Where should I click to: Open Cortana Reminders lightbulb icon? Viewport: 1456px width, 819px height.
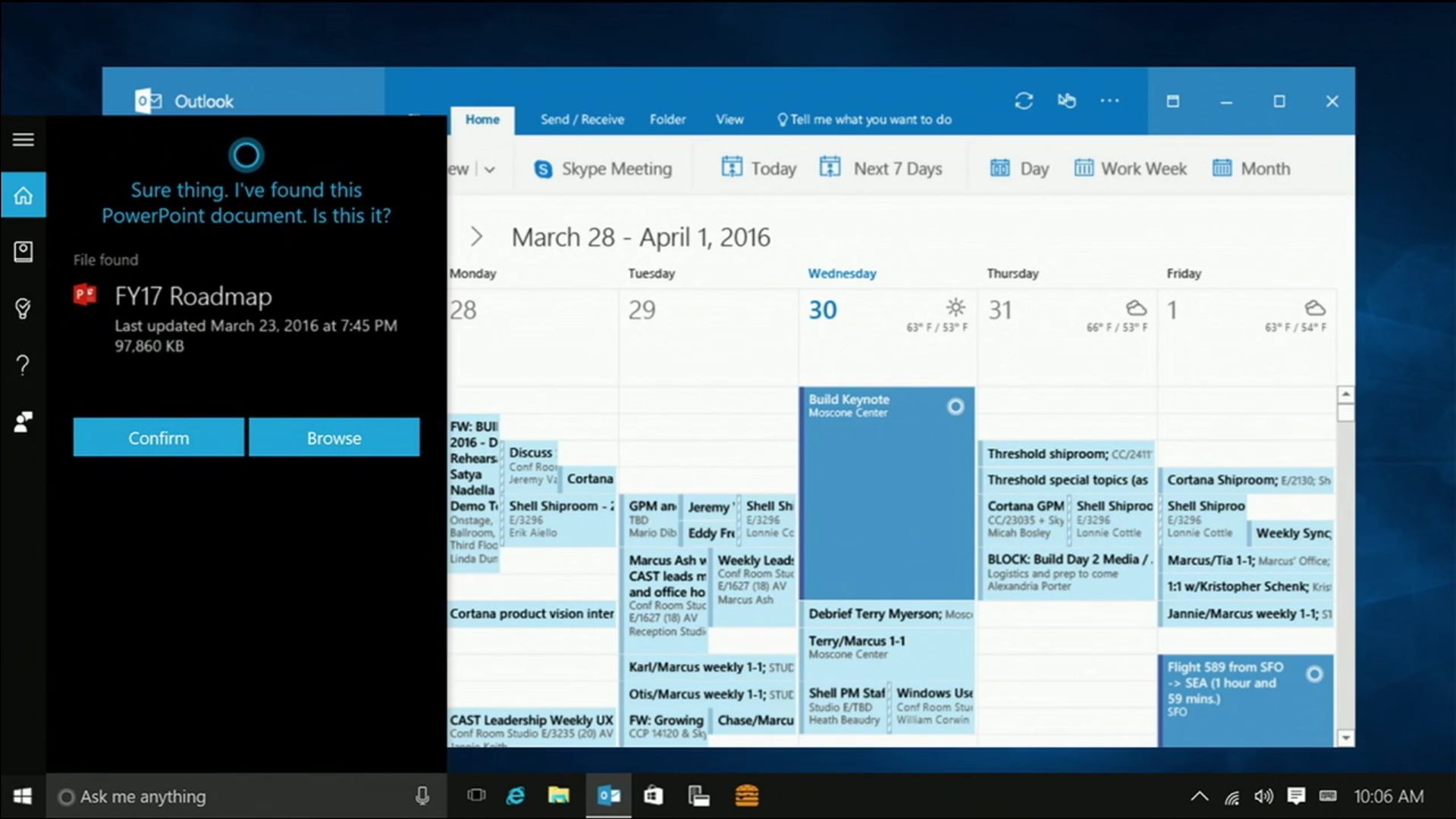click(23, 309)
